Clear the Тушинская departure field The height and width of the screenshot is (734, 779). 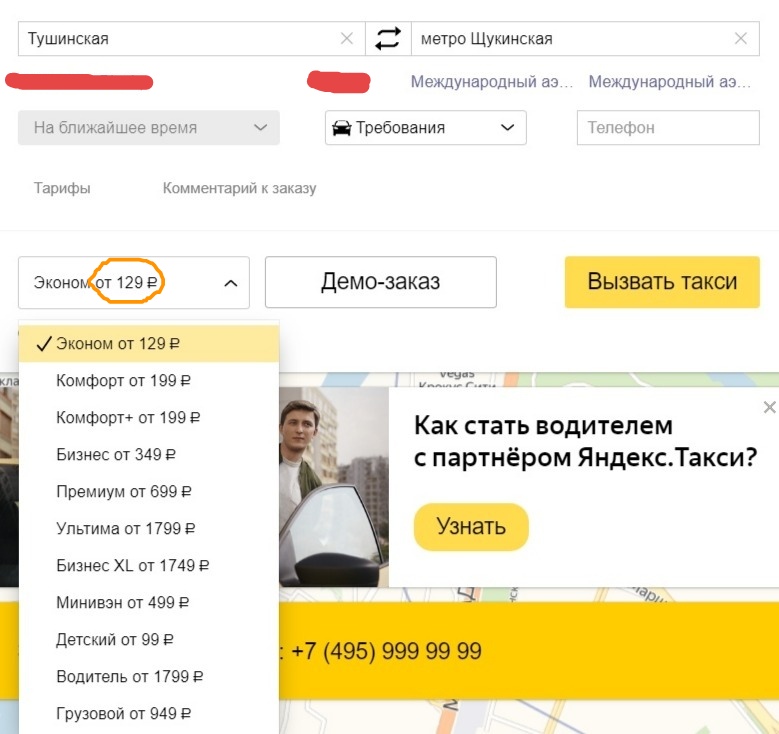tap(347, 38)
